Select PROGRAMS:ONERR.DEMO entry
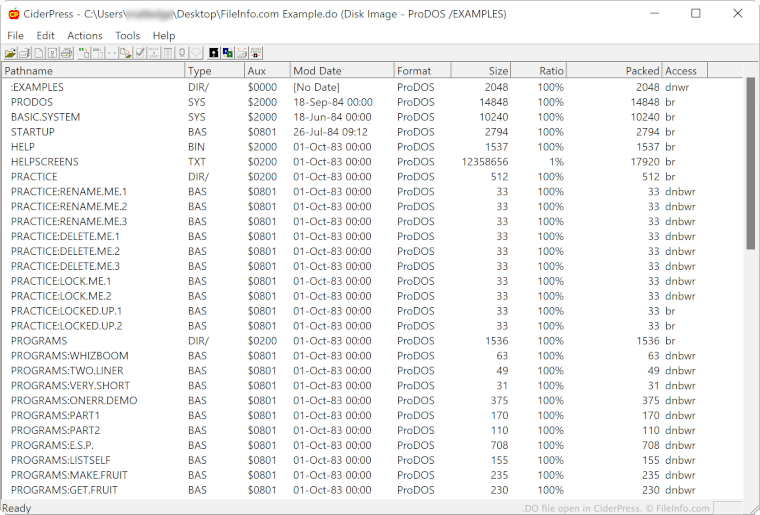This screenshot has height=515, width=760. point(372,401)
